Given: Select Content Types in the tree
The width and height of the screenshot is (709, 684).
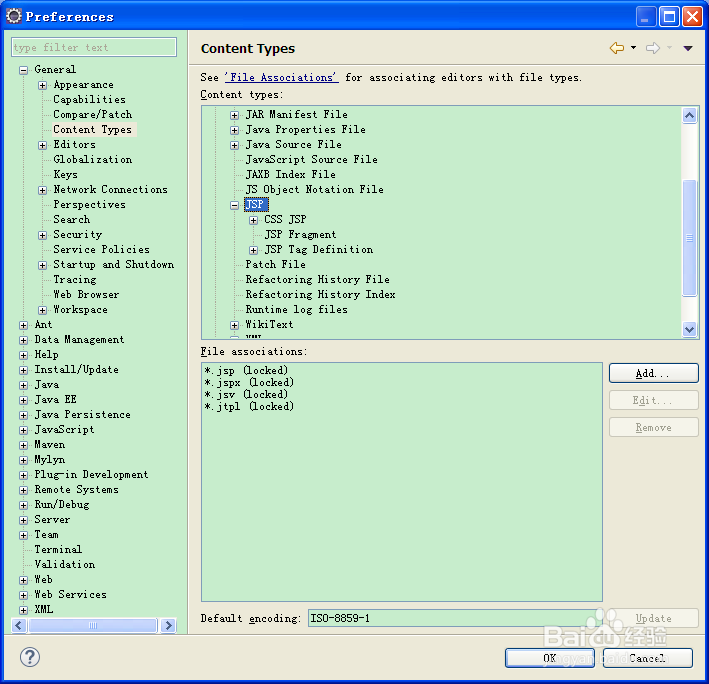Looking at the screenshot, I should click(93, 129).
